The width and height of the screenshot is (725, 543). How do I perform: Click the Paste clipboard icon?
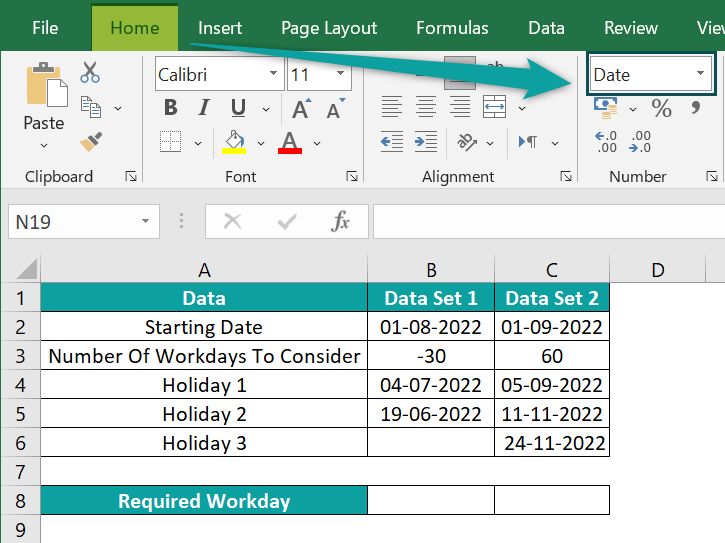pos(46,85)
